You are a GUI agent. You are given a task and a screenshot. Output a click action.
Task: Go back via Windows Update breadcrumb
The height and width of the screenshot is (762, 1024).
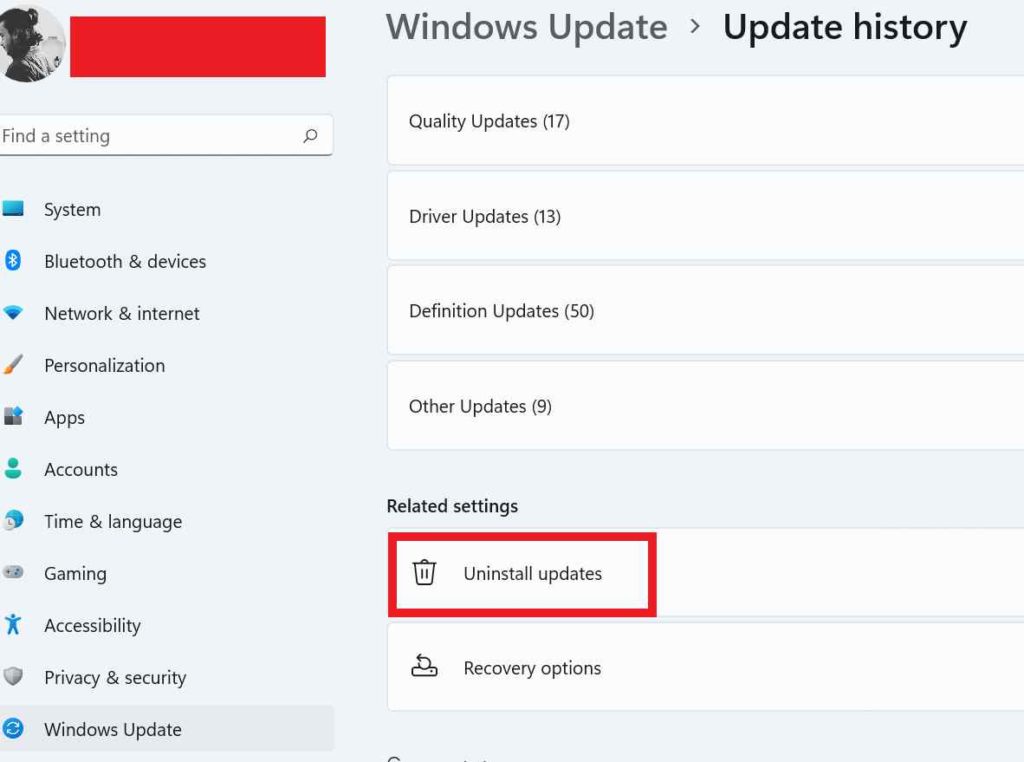pos(526,27)
